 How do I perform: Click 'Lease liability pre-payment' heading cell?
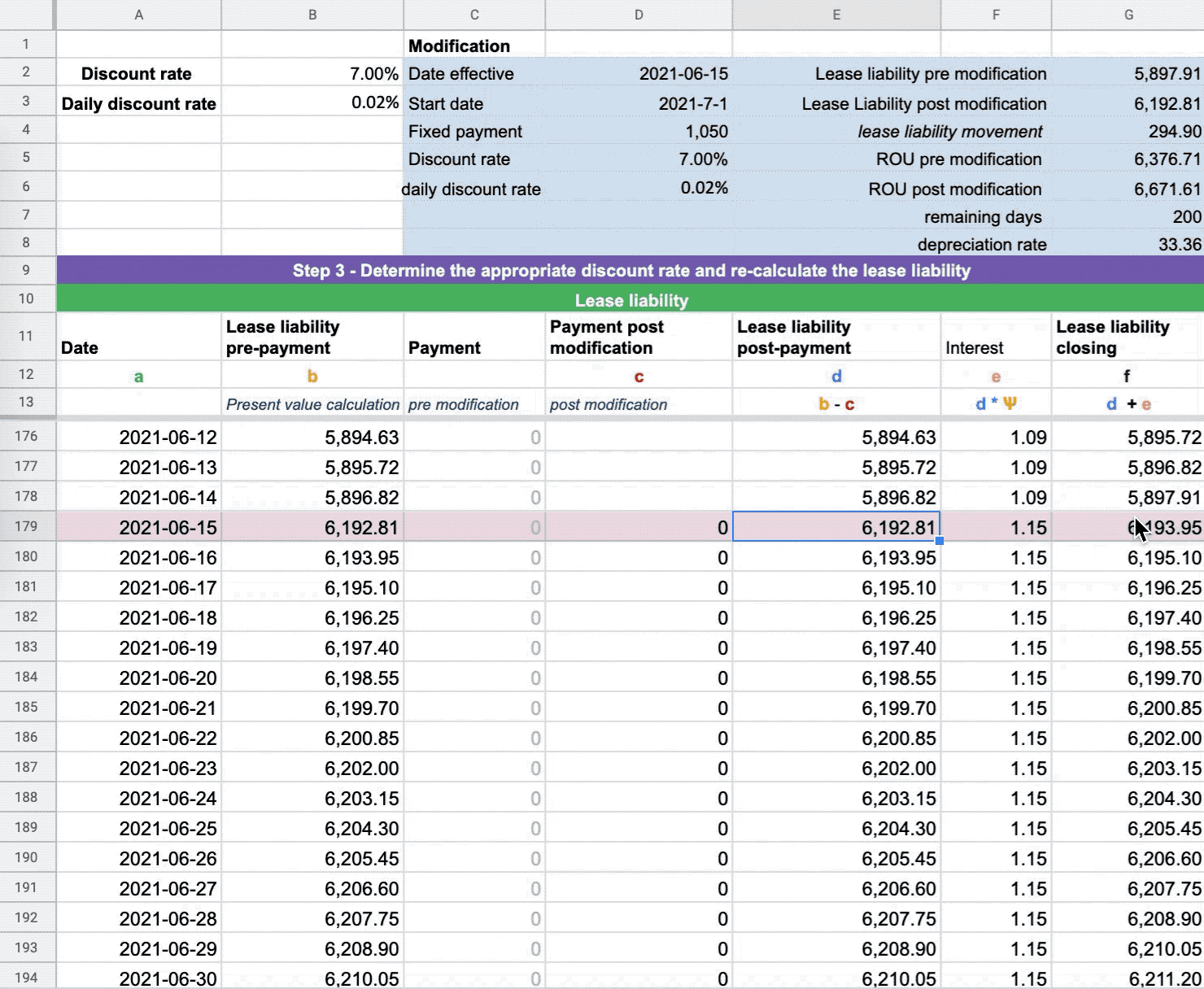(x=312, y=337)
